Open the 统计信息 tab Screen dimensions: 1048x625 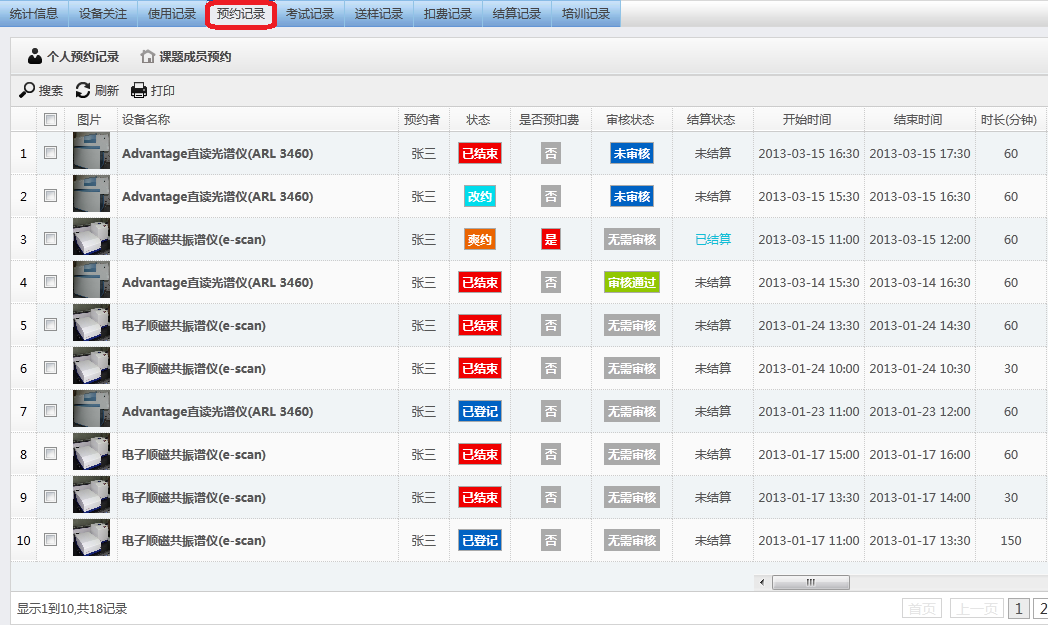tap(34, 14)
